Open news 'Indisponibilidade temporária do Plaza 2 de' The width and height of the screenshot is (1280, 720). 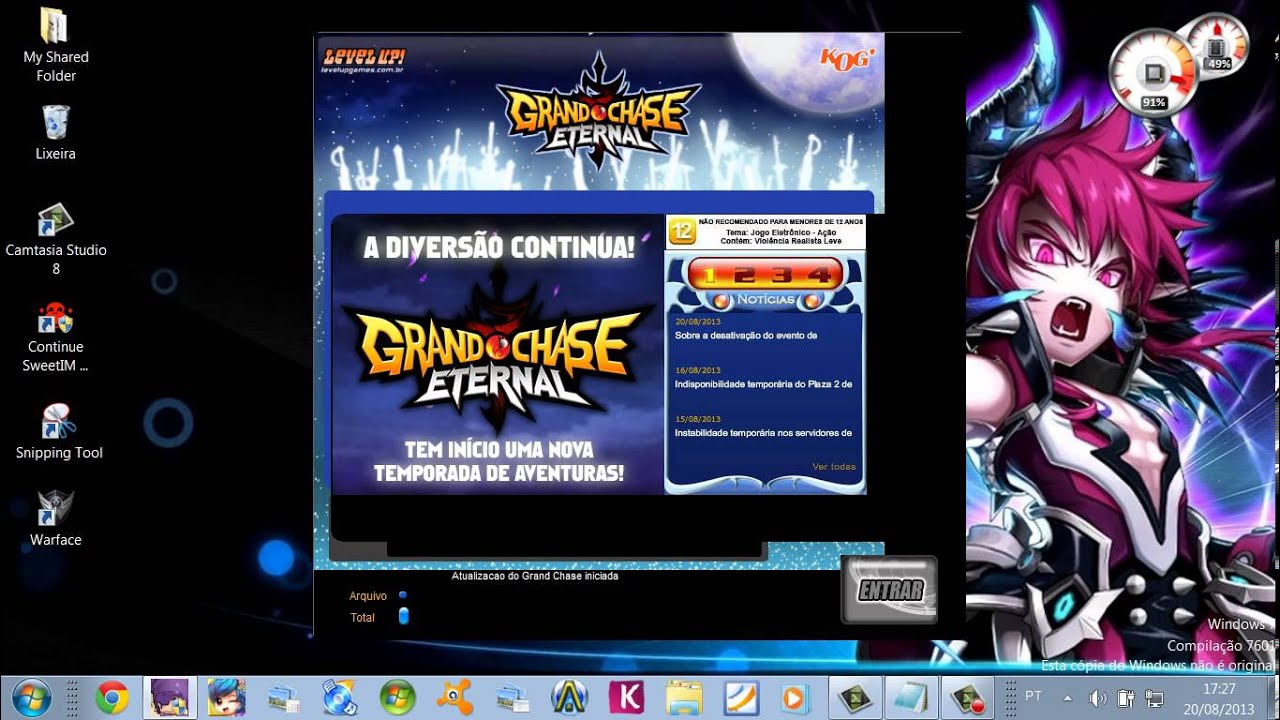pos(763,384)
